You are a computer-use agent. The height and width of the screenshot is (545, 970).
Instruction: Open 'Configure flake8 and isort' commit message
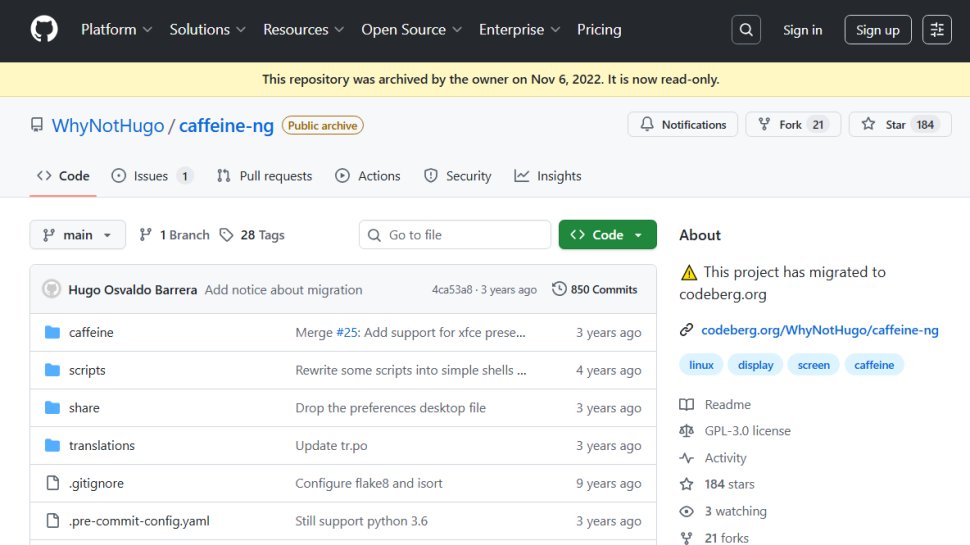[369, 483]
